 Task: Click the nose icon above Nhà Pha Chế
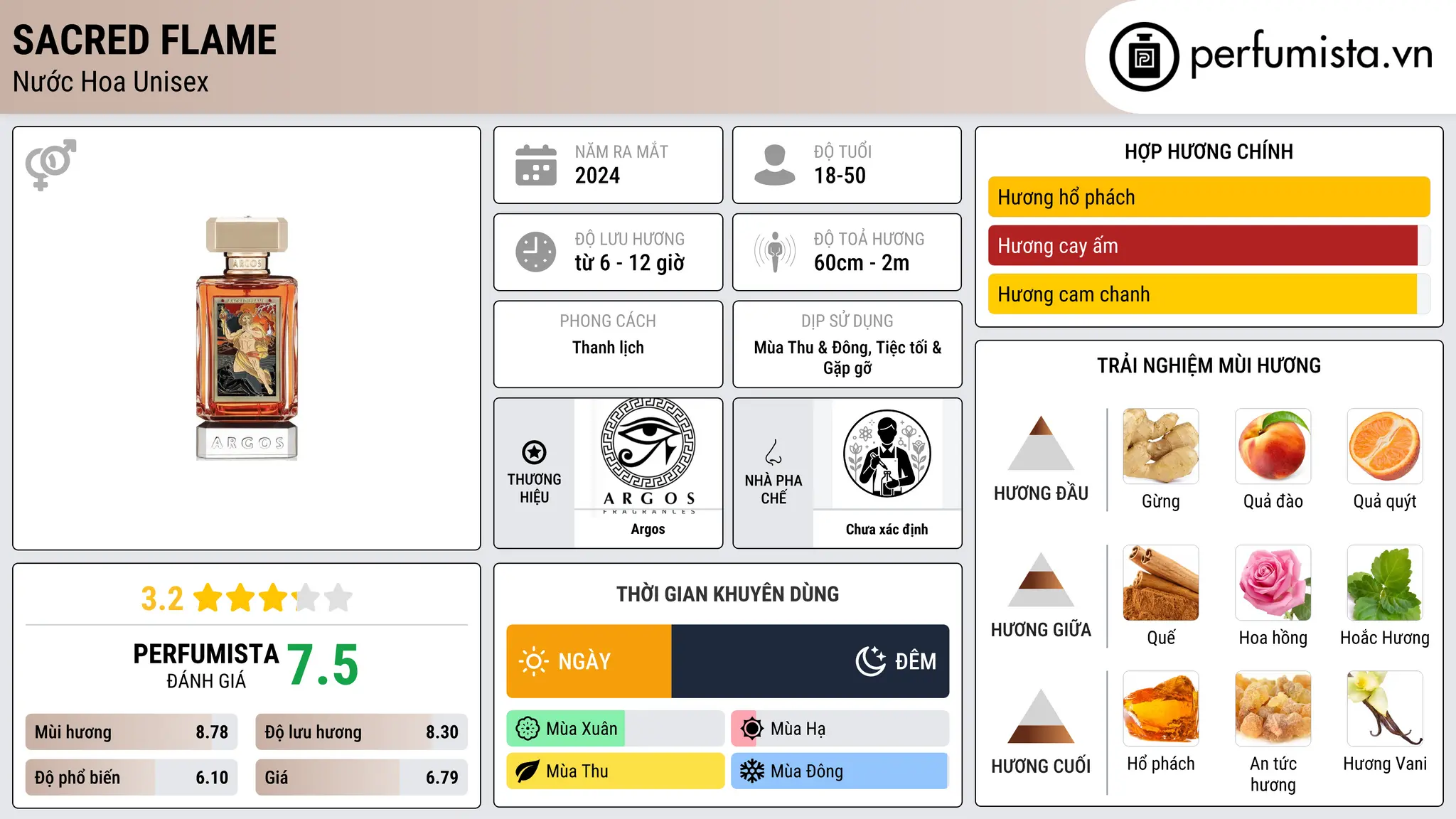[x=773, y=452]
